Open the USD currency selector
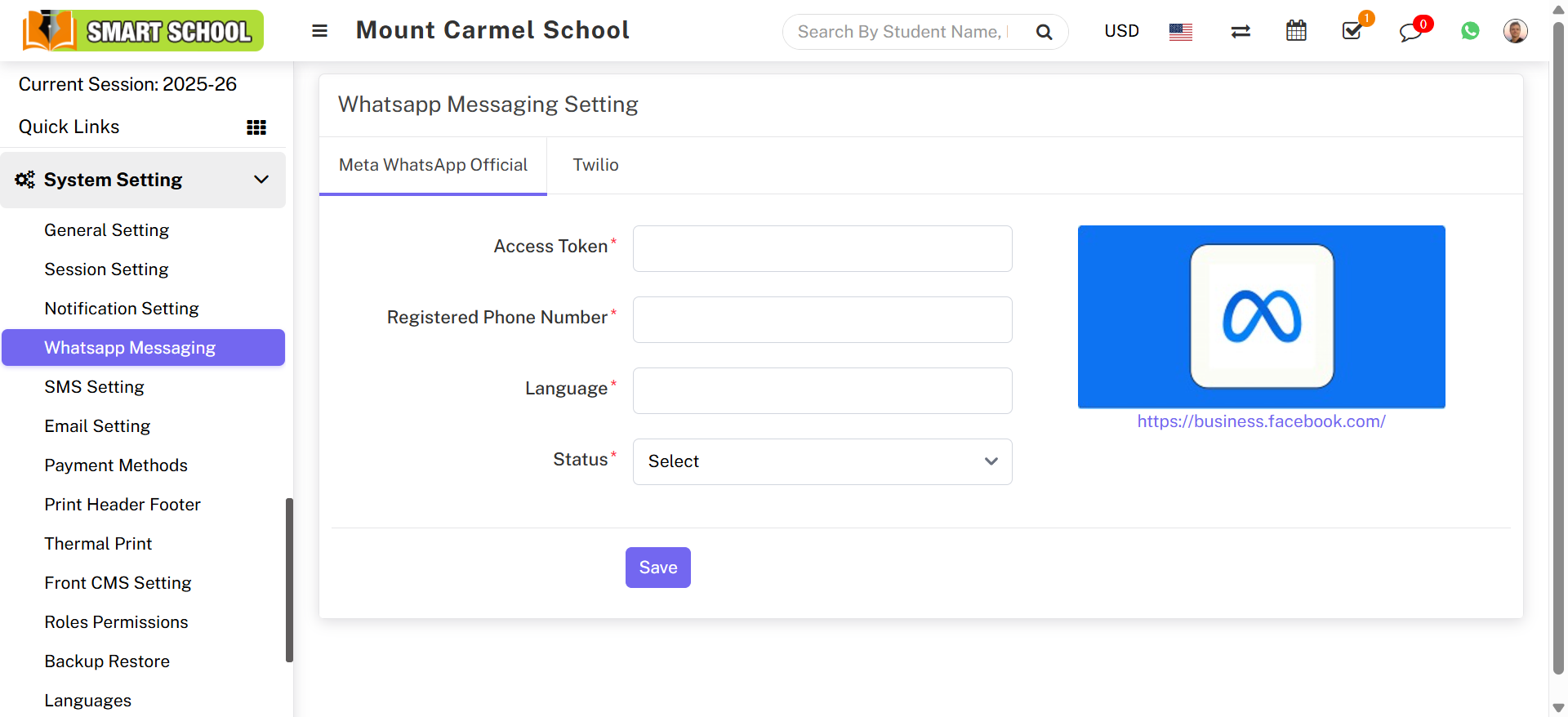Image resolution: width=1568 pixels, height=717 pixels. (x=1121, y=31)
